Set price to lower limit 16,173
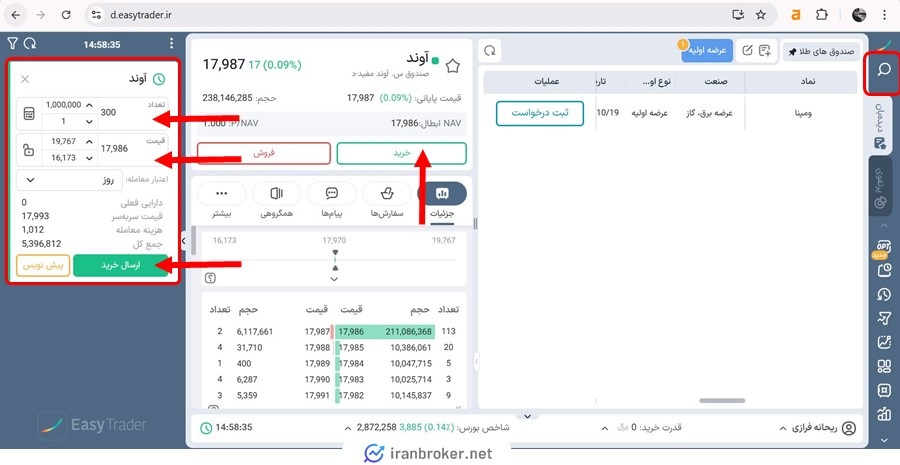Image resolution: width=900 pixels, height=465 pixels. click(69, 158)
